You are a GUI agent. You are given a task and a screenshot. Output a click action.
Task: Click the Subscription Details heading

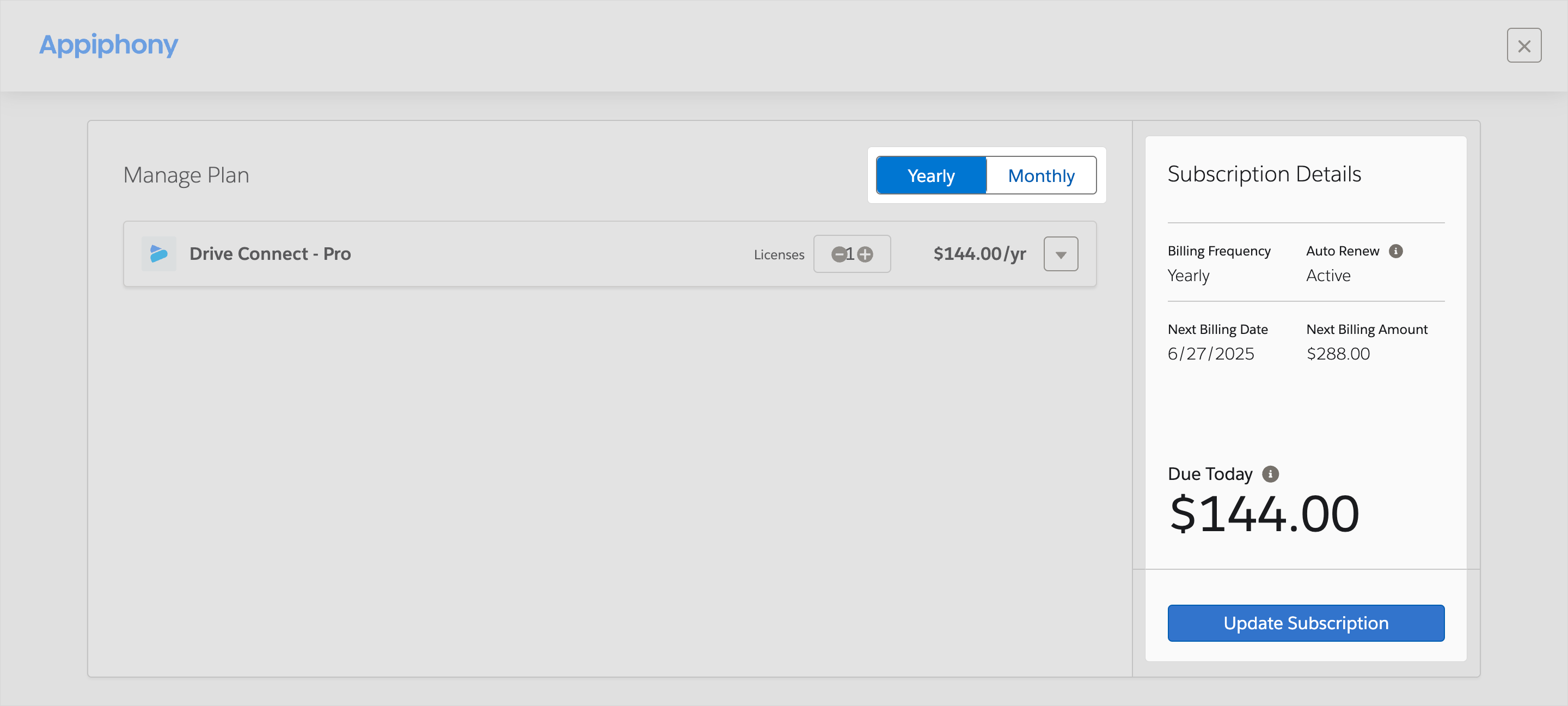click(1264, 174)
